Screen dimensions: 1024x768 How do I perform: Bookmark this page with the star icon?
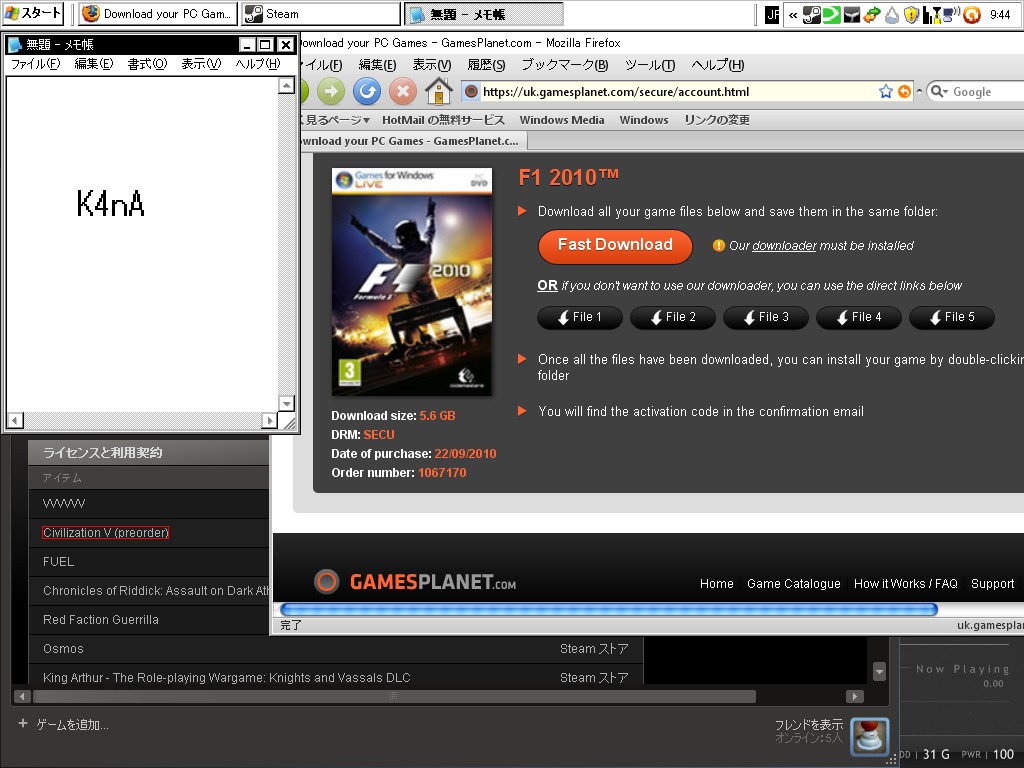[x=886, y=91]
